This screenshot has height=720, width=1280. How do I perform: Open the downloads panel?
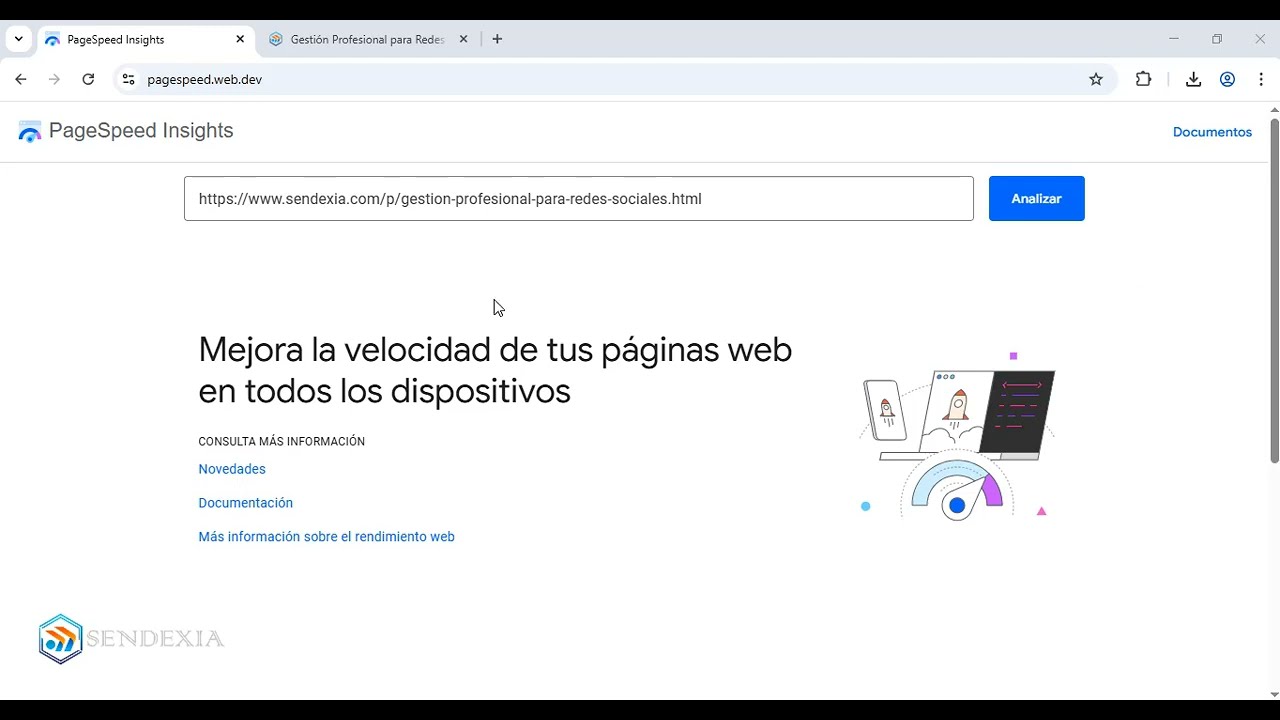coord(1193,79)
